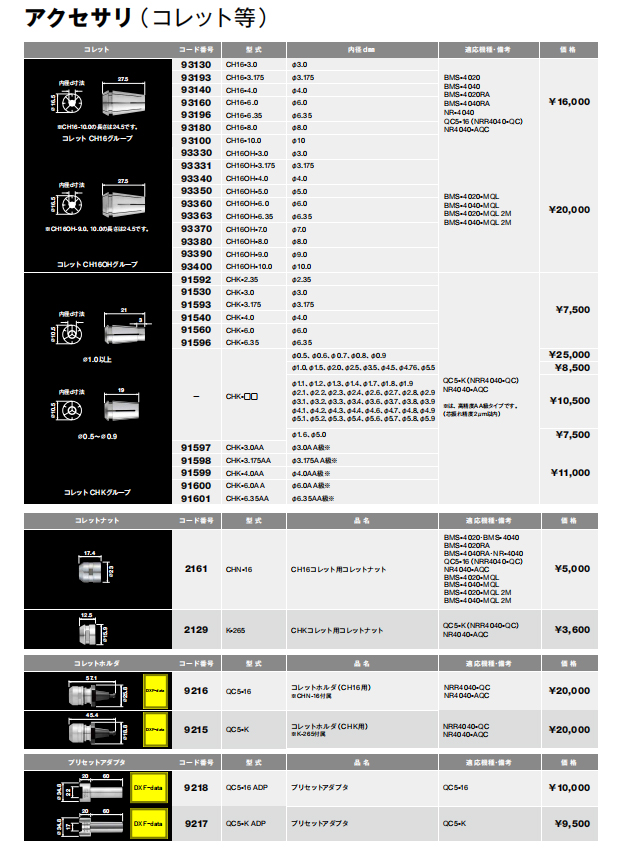Click code number 93130
The height and width of the screenshot is (848, 624).
pyautogui.click(x=196, y=63)
